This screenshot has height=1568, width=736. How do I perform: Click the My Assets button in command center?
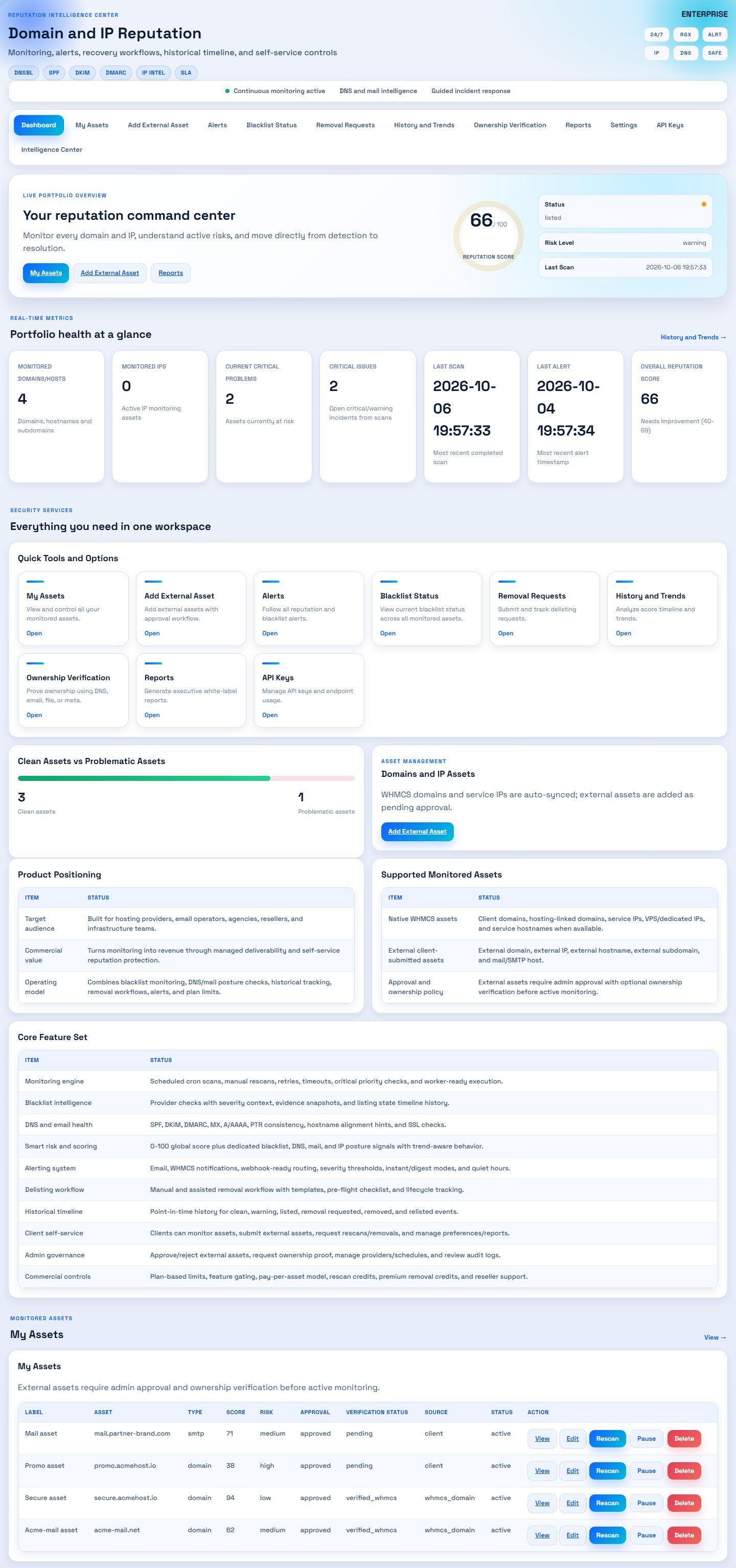point(45,273)
